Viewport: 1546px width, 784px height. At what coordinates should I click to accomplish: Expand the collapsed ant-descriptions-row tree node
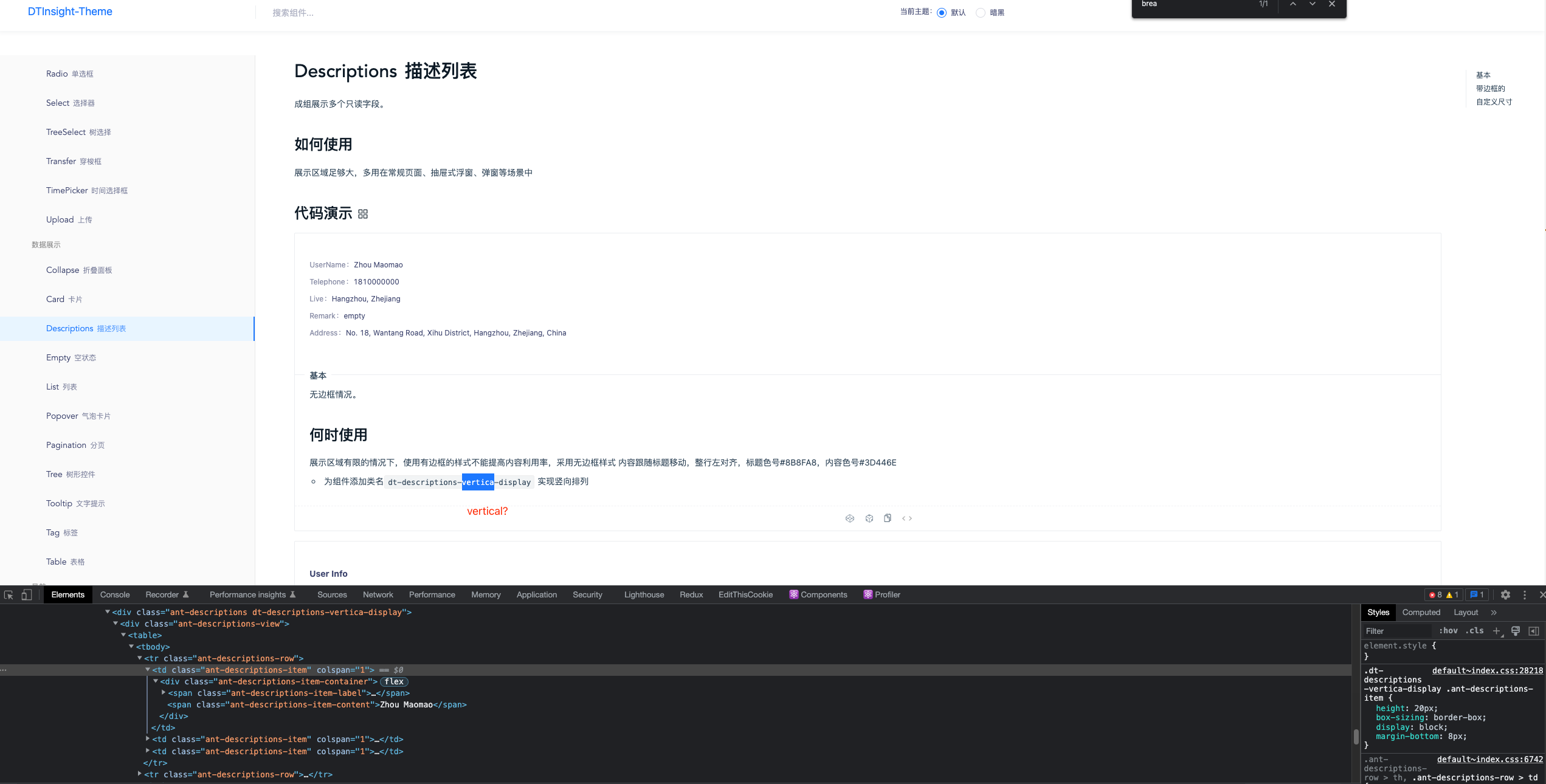(x=140, y=774)
